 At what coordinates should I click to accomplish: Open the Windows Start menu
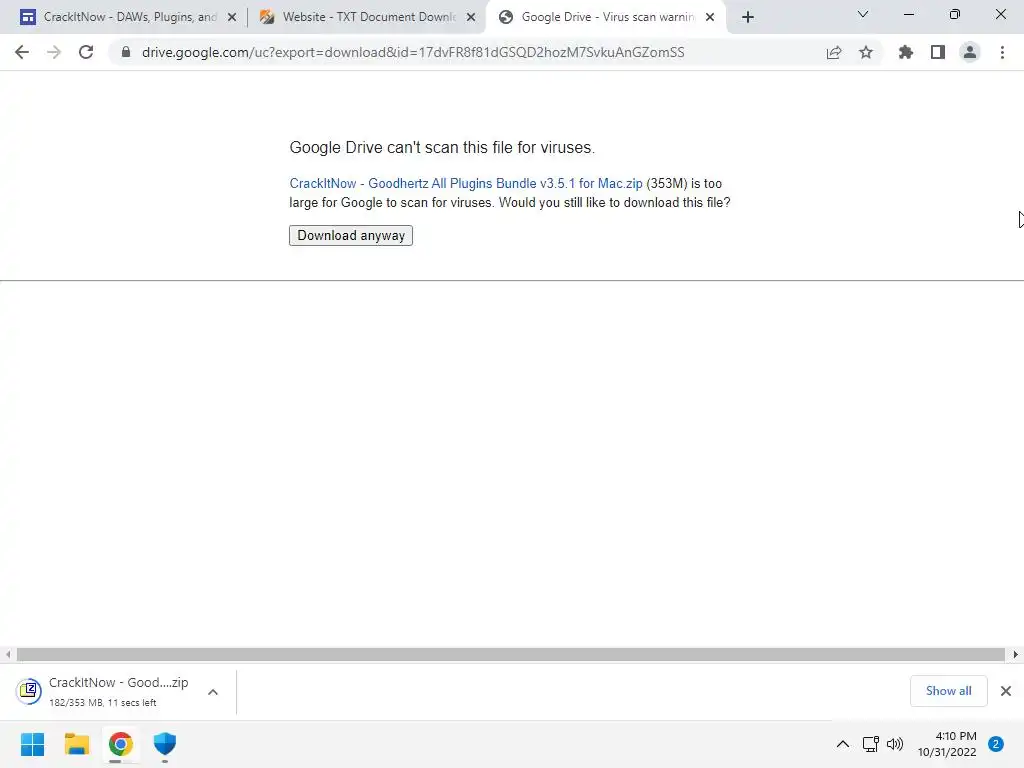pyautogui.click(x=32, y=744)
